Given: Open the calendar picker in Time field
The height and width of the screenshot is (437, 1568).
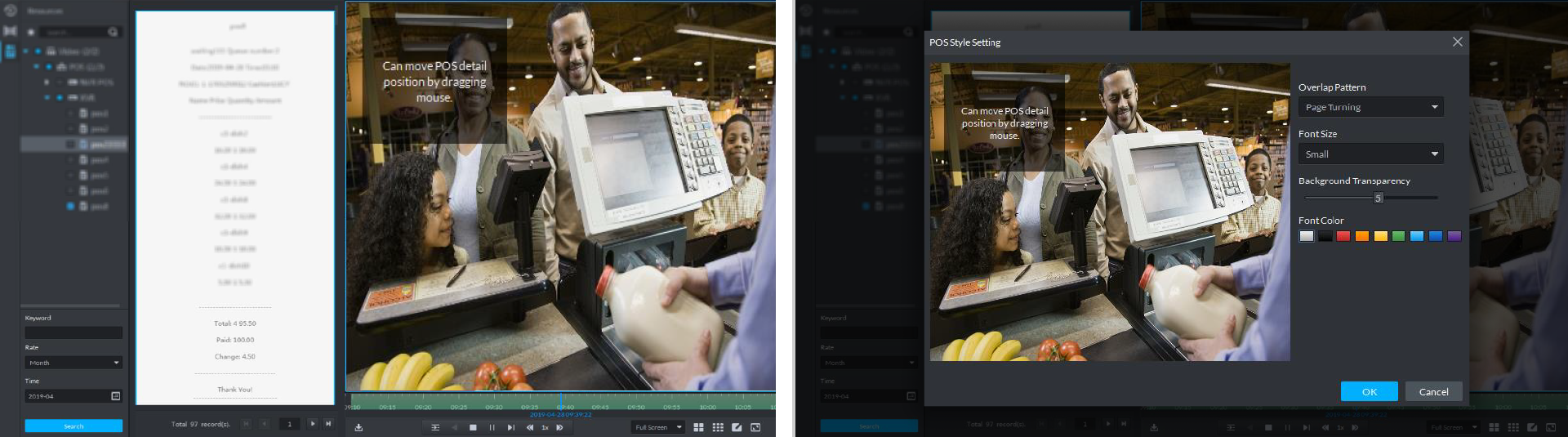Looking at the screenshot, I should tap(115, 396).
